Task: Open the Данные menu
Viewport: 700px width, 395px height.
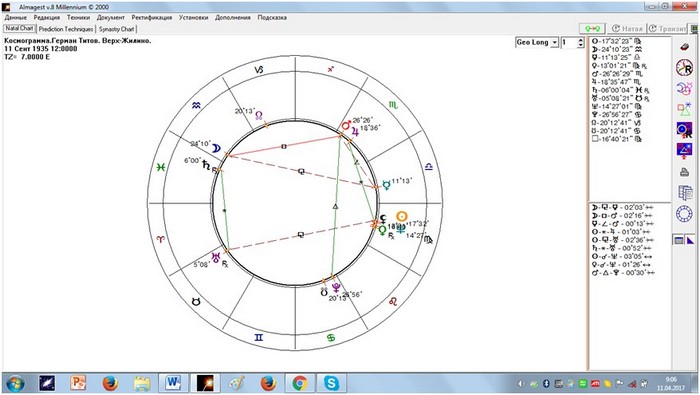Action: (16, 17)
